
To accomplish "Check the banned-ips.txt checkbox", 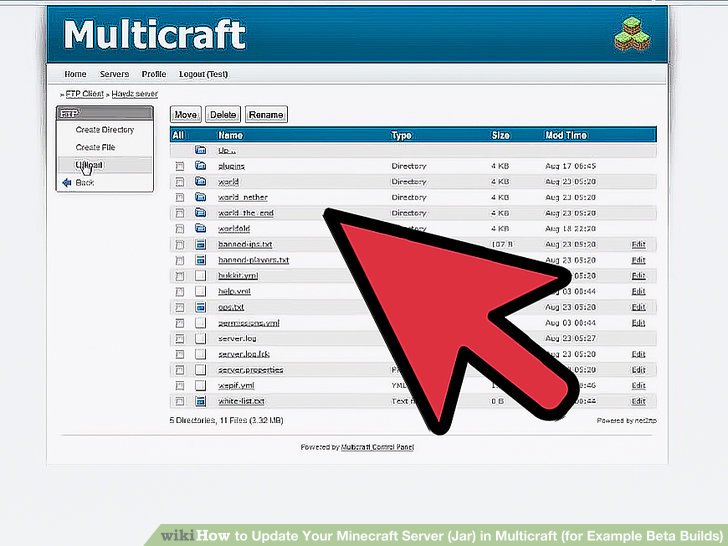I will (x=180, y=245).
